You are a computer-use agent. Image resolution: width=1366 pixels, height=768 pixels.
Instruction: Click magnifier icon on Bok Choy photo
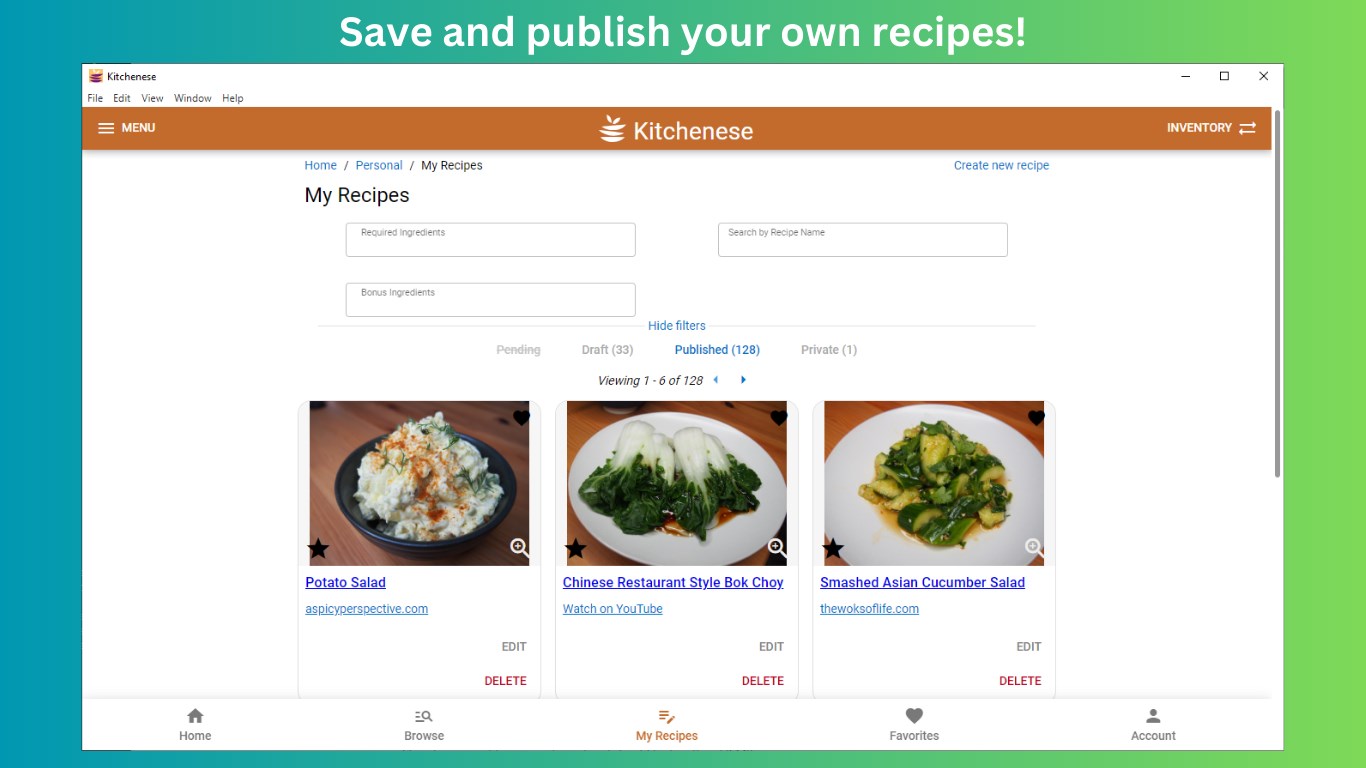777,547
